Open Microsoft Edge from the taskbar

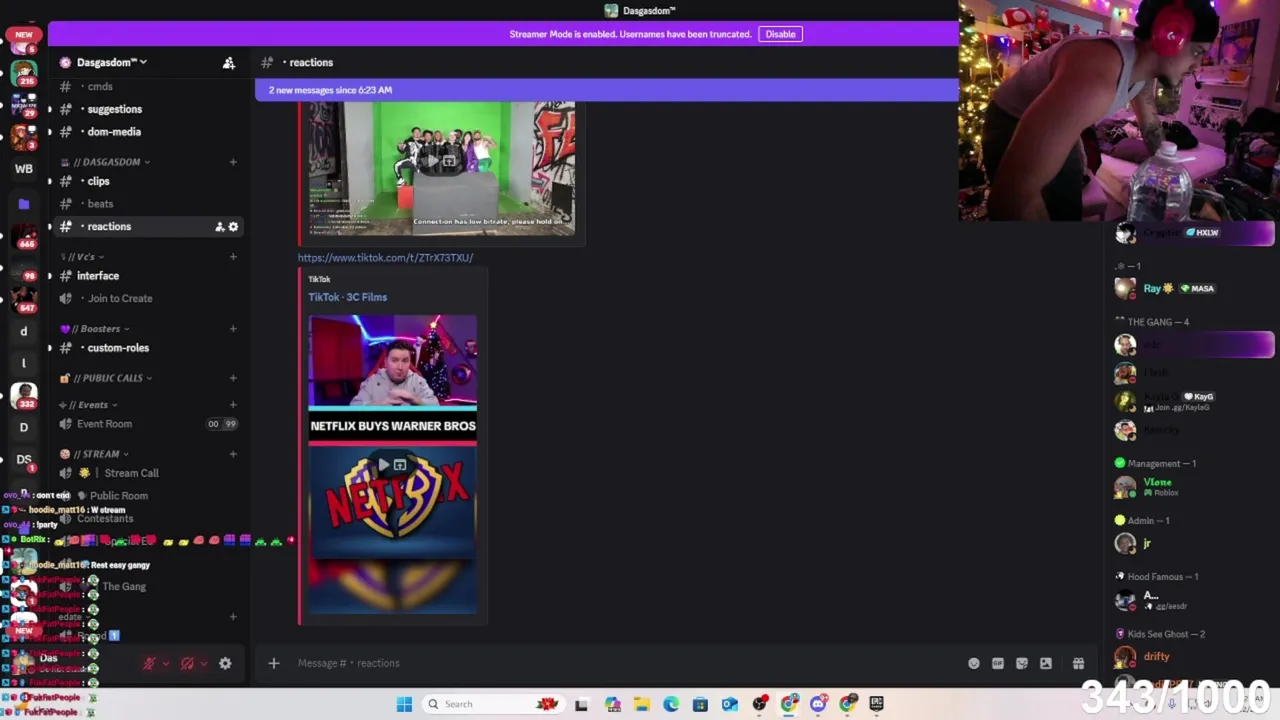coord(671,704)
